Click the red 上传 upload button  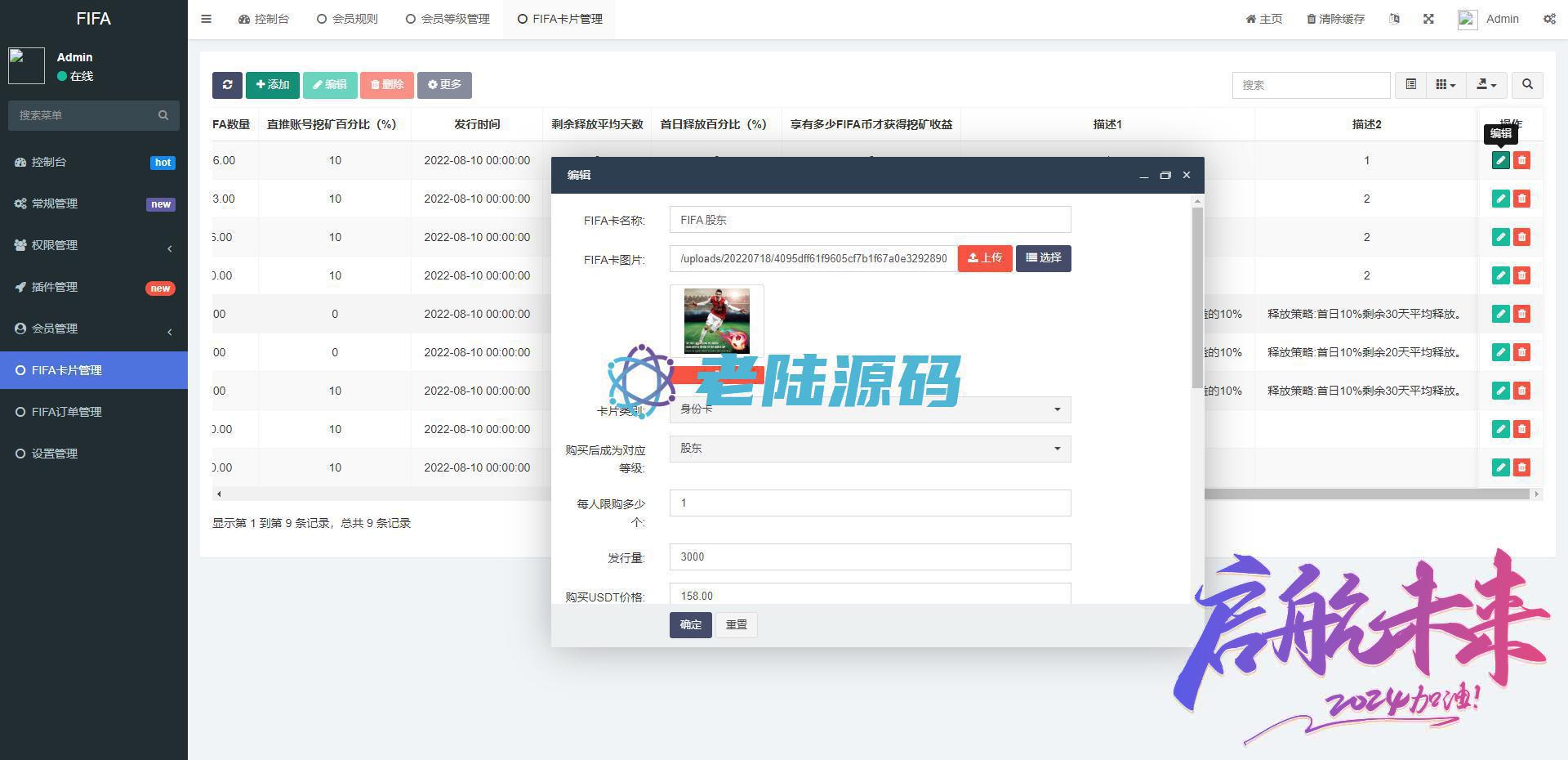[985, 258]
